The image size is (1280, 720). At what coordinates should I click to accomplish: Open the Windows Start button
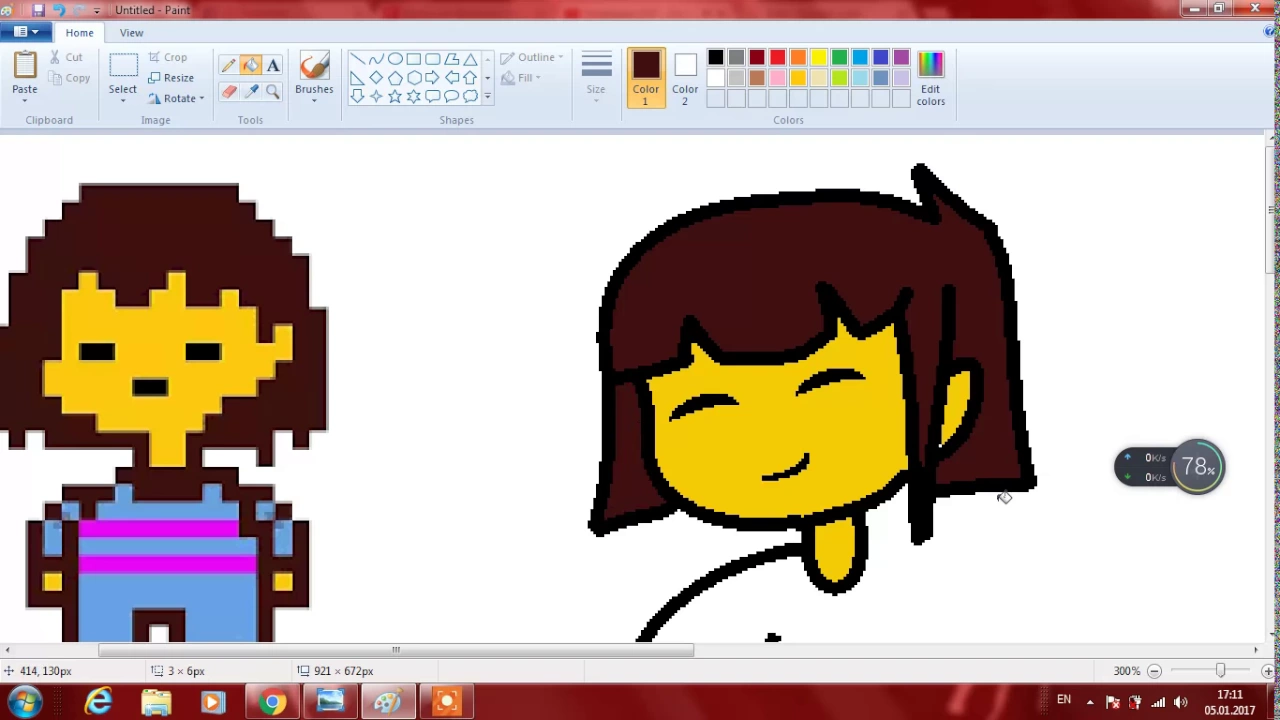click(25, 702)
